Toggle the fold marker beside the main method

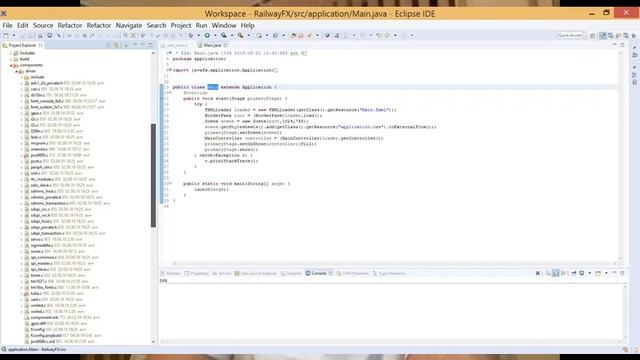point(170,184)
